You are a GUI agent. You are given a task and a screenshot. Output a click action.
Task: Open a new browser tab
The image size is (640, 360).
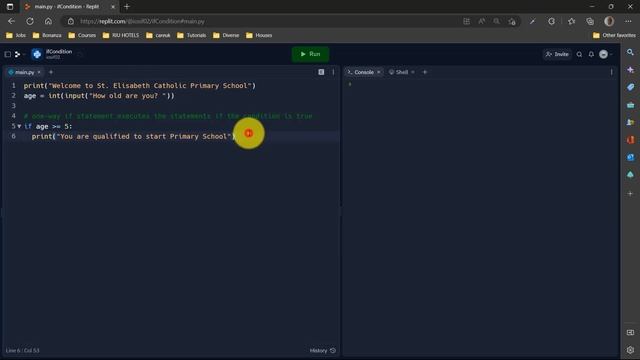(127, 7)
